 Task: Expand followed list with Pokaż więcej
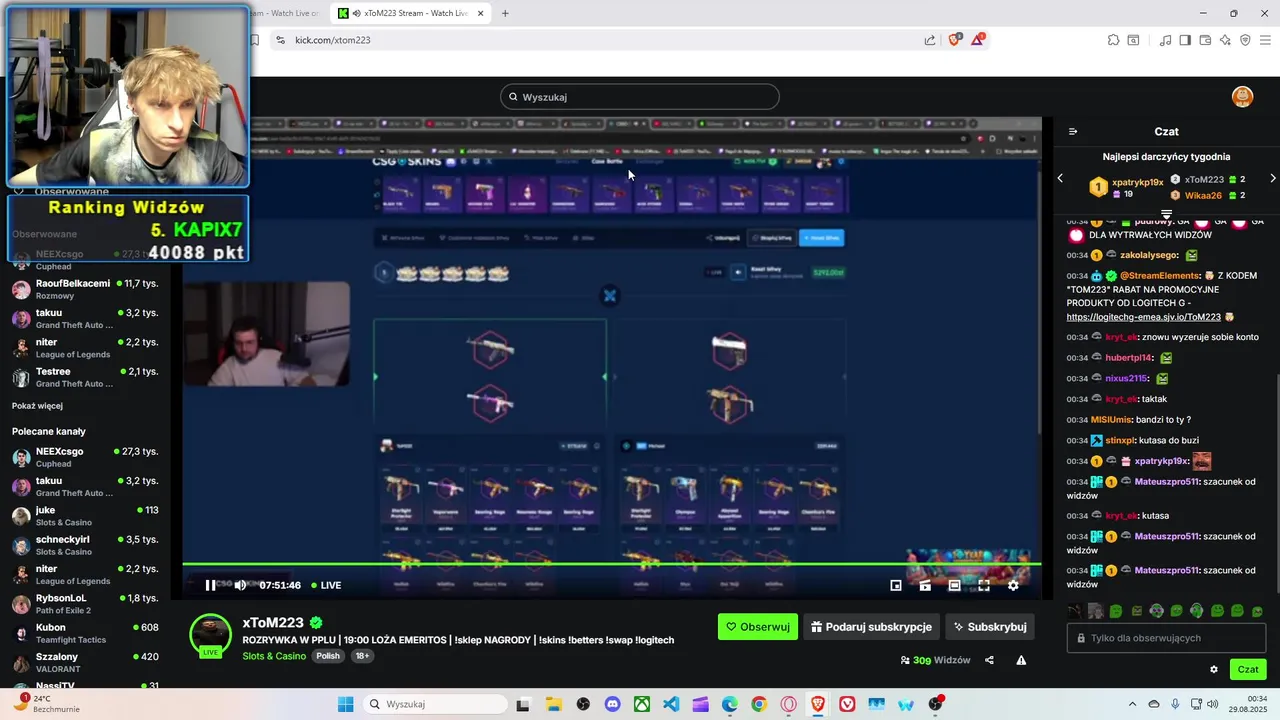37,406
